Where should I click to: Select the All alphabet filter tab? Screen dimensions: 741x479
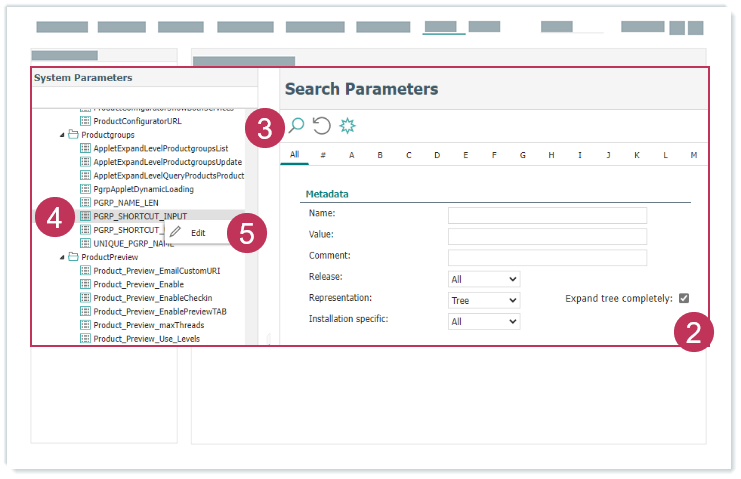point(295,155)
